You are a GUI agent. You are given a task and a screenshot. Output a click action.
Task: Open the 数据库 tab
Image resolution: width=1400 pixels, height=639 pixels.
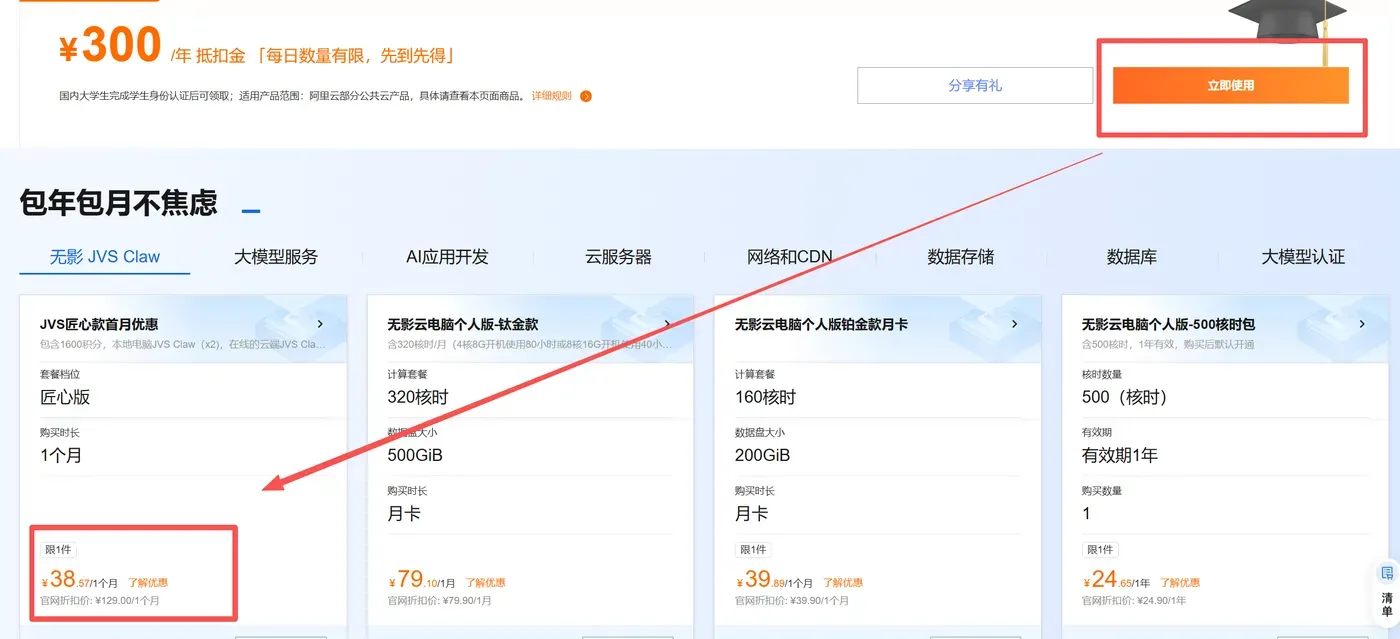[x=1132, y=257]
